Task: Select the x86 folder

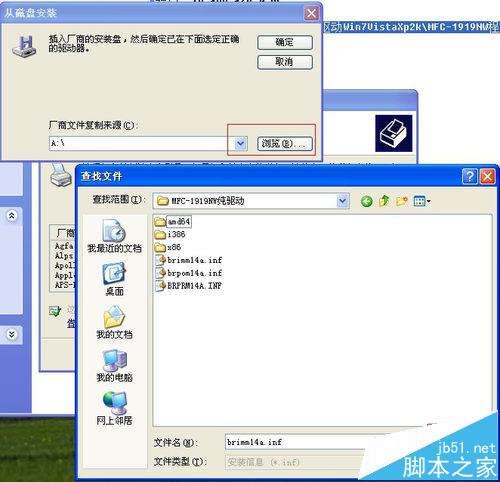Action: (168, 248)
